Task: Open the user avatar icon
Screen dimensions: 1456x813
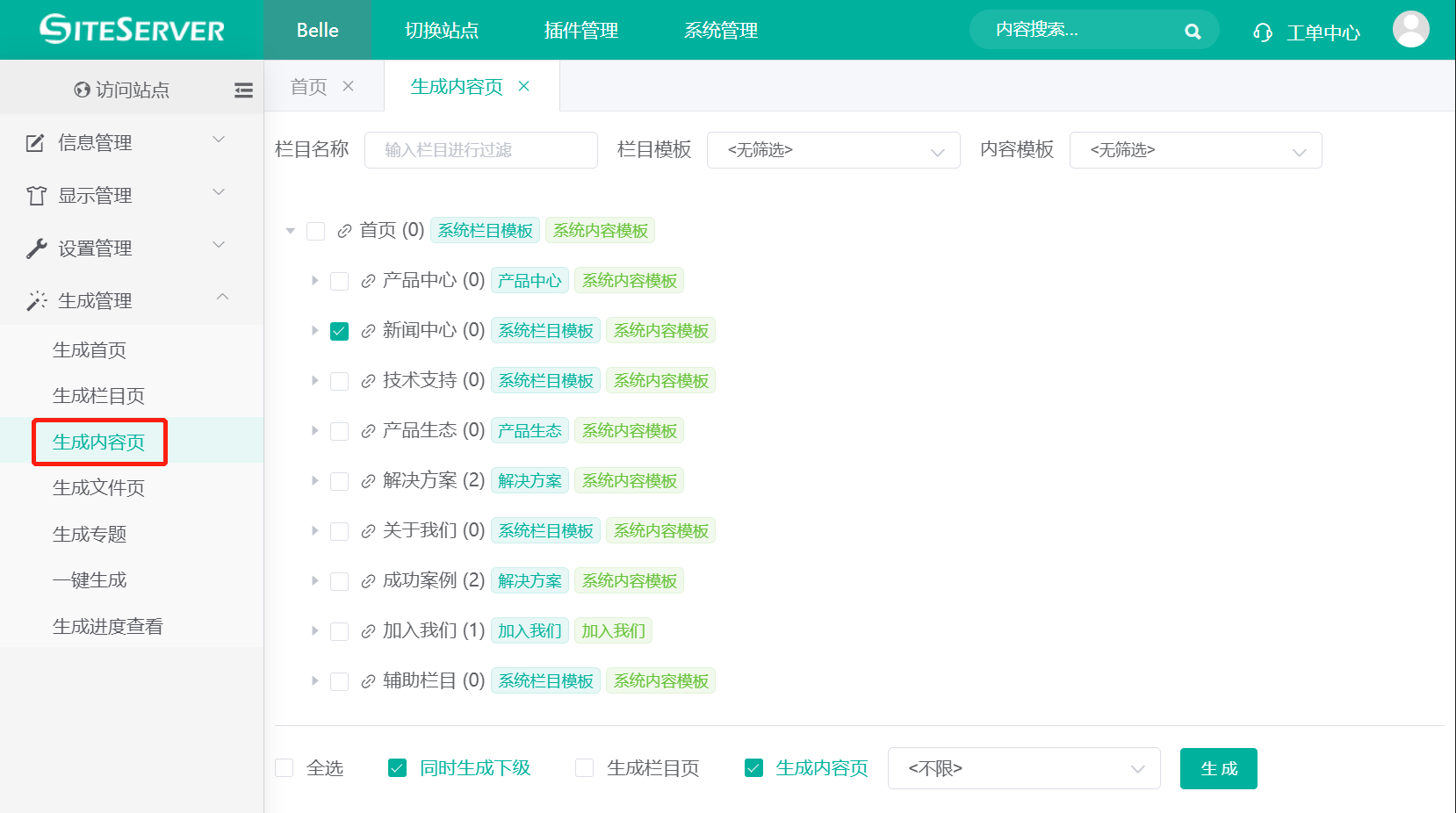Action: (1410, 30)
